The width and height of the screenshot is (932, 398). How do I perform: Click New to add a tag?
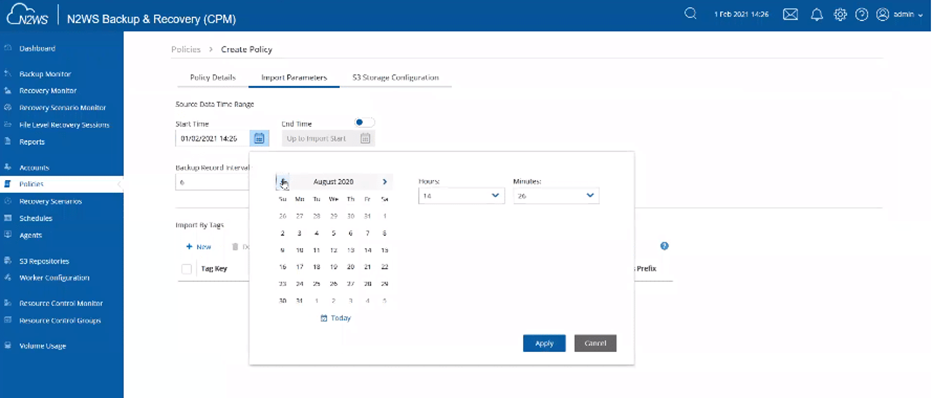coord(199,247)
